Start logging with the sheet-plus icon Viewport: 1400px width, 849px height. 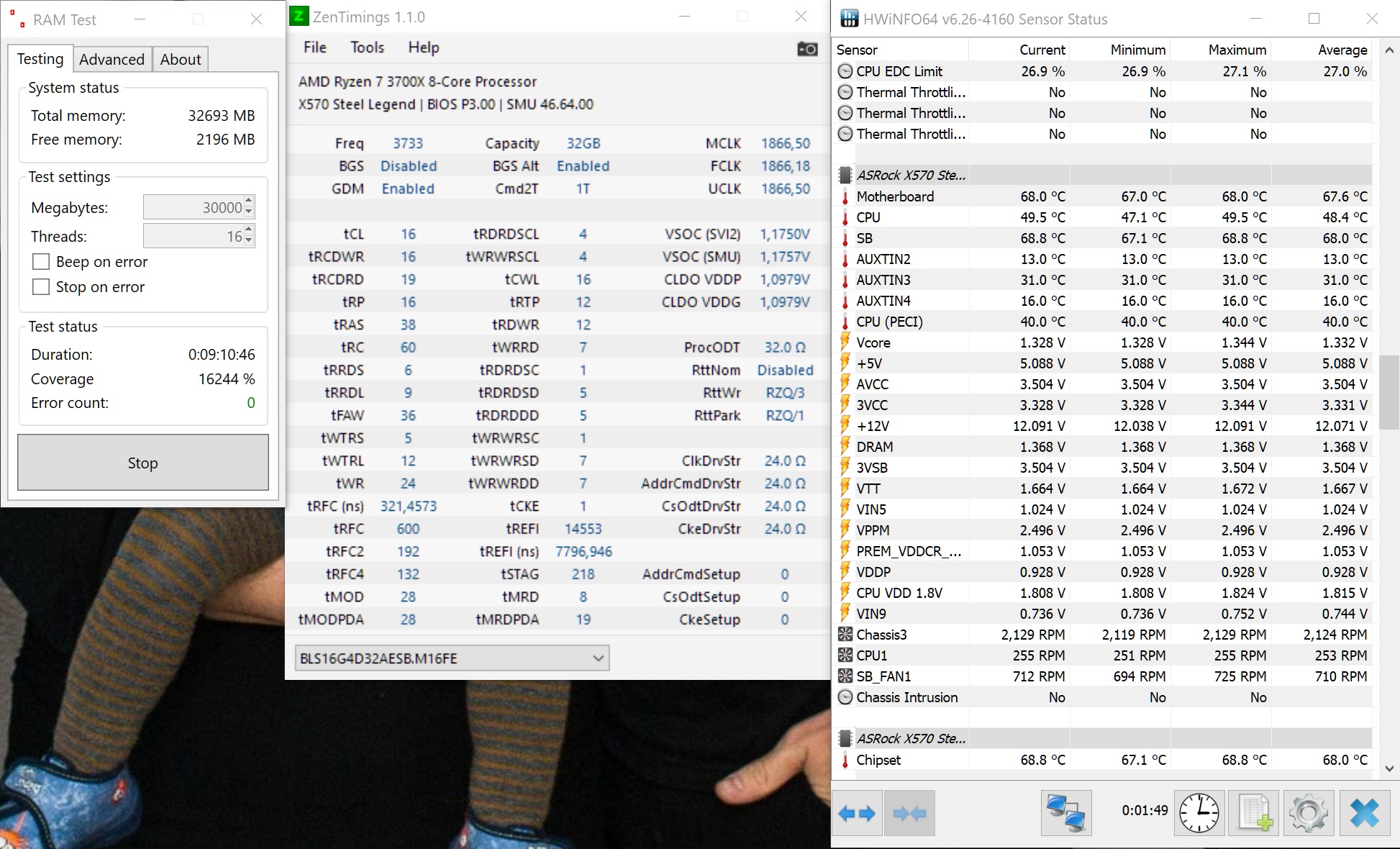pyautogui.click(x=1254, y=813)
